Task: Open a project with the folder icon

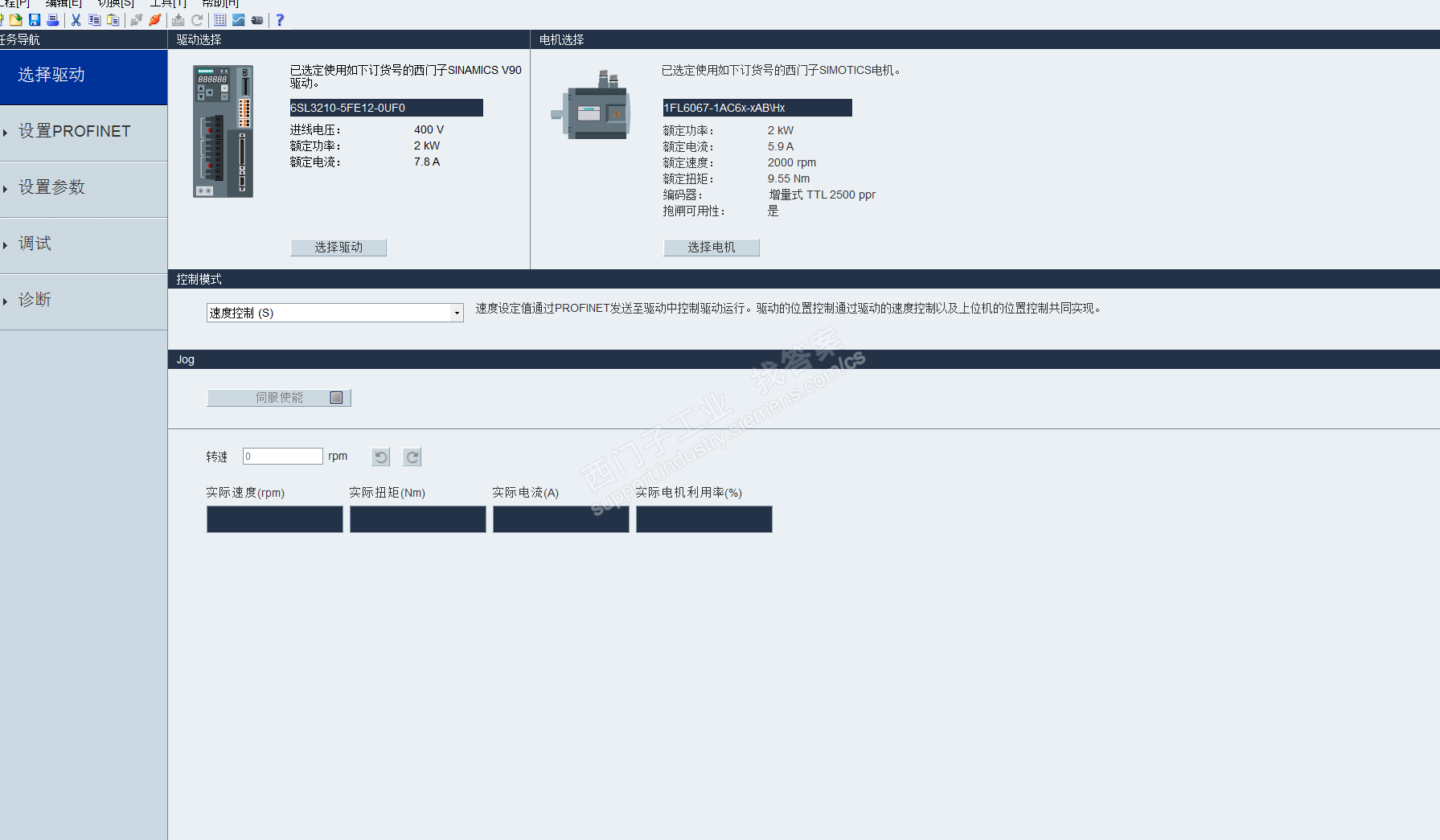Action: point(16,20)
